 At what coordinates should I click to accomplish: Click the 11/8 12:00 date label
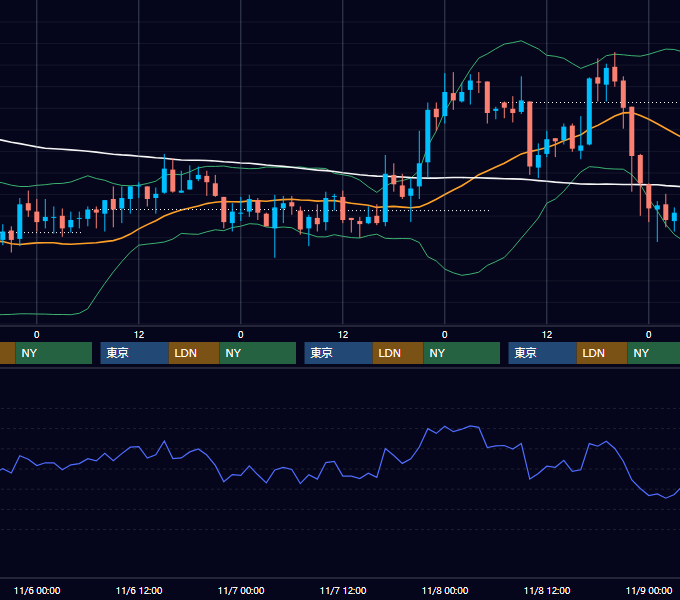click(x=547, y=590)
